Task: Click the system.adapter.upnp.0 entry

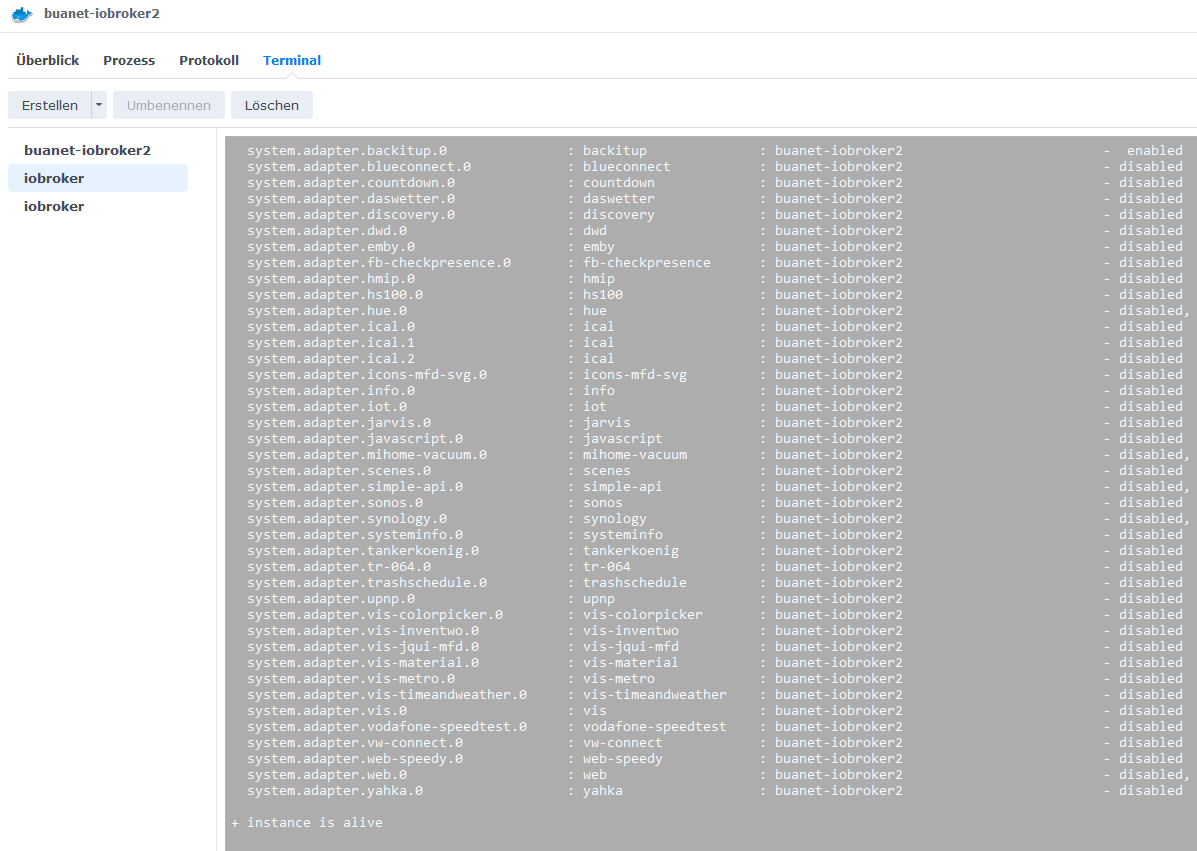Action: 331,599
